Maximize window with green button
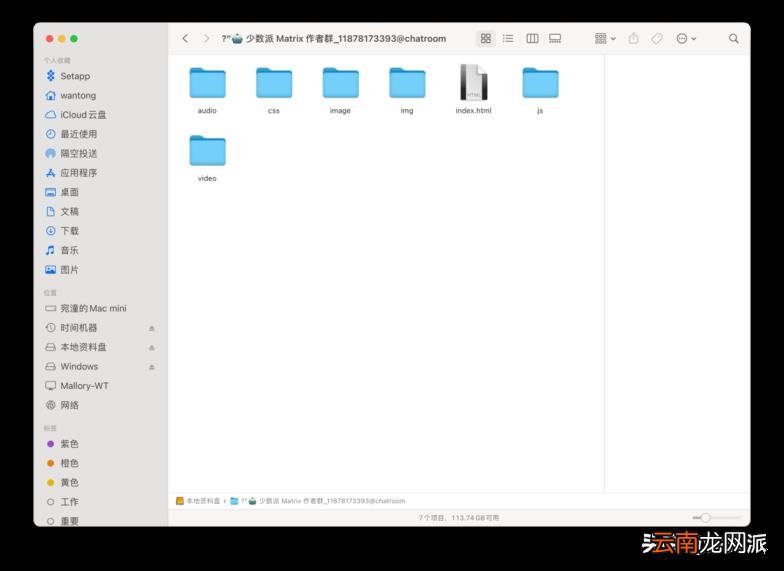784x571 pixels. pos(74,39)
